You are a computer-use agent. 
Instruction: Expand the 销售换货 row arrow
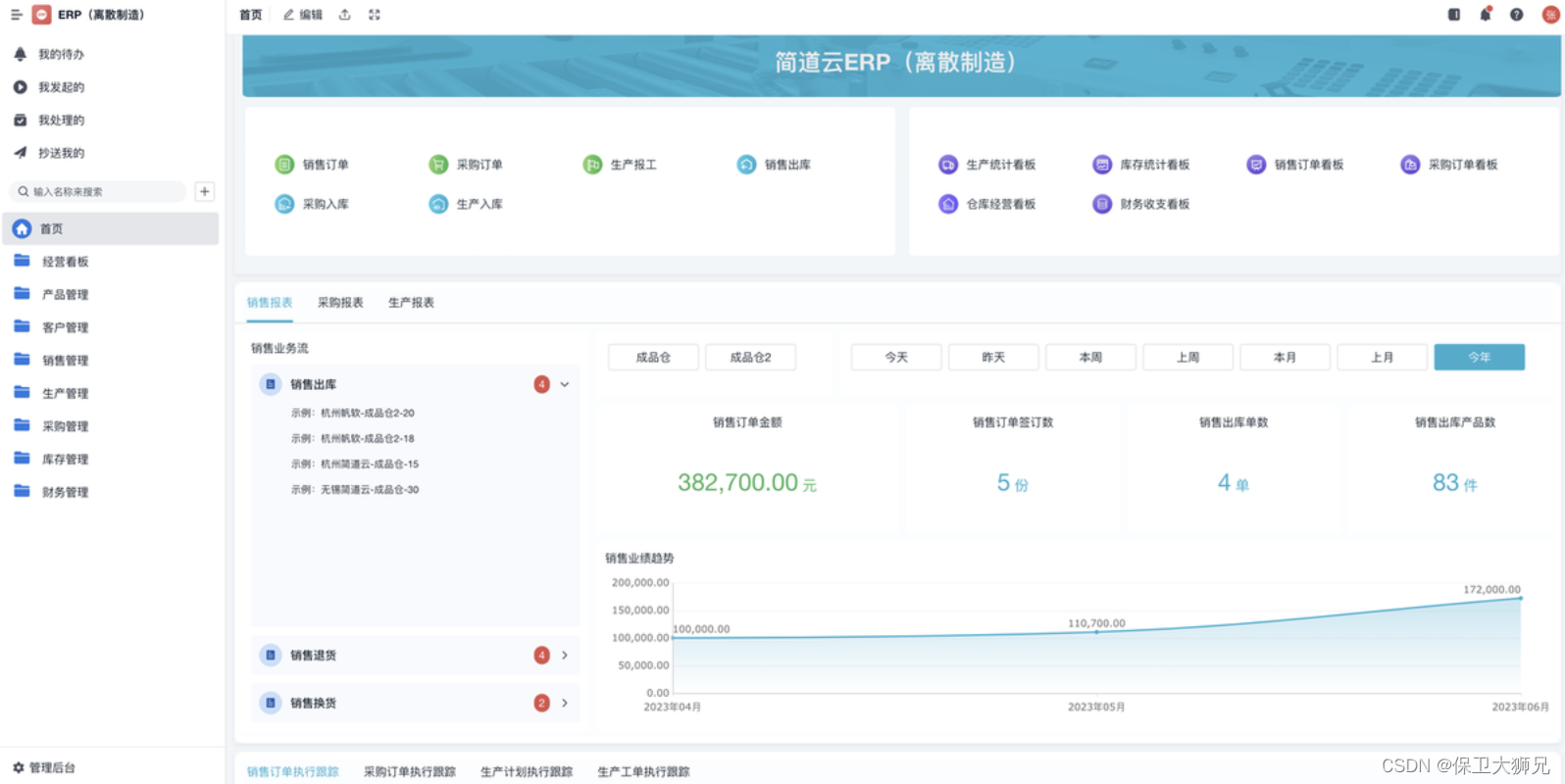tap(565, 703)
